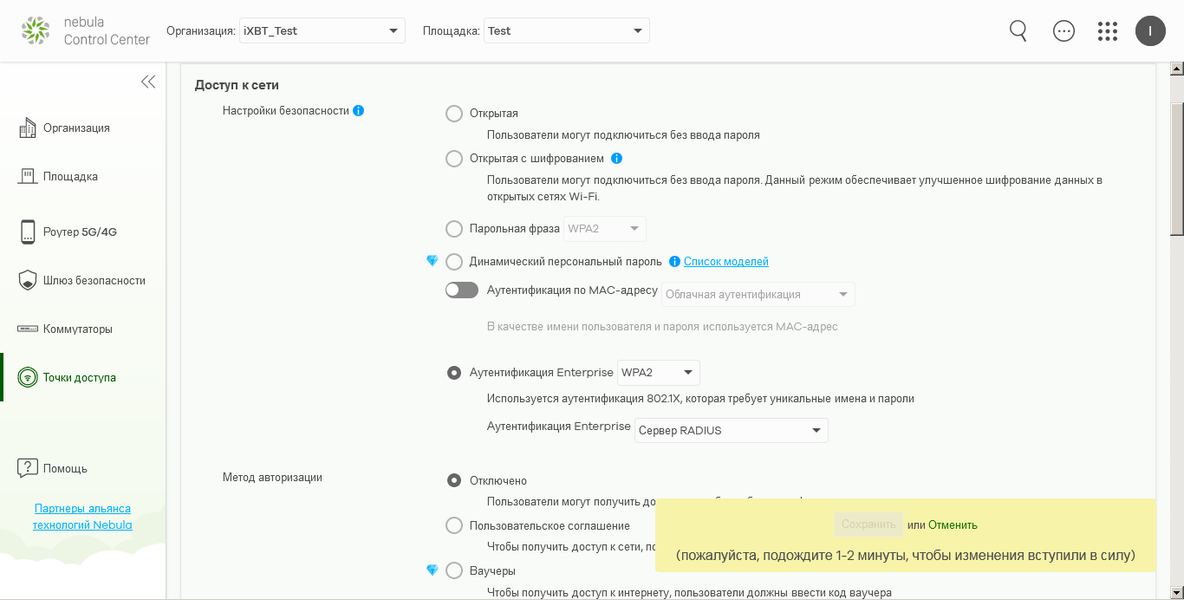Open the Организация iXBT_Test dropdown
This screenshot has height=600, width=1184.
point(322,31)
